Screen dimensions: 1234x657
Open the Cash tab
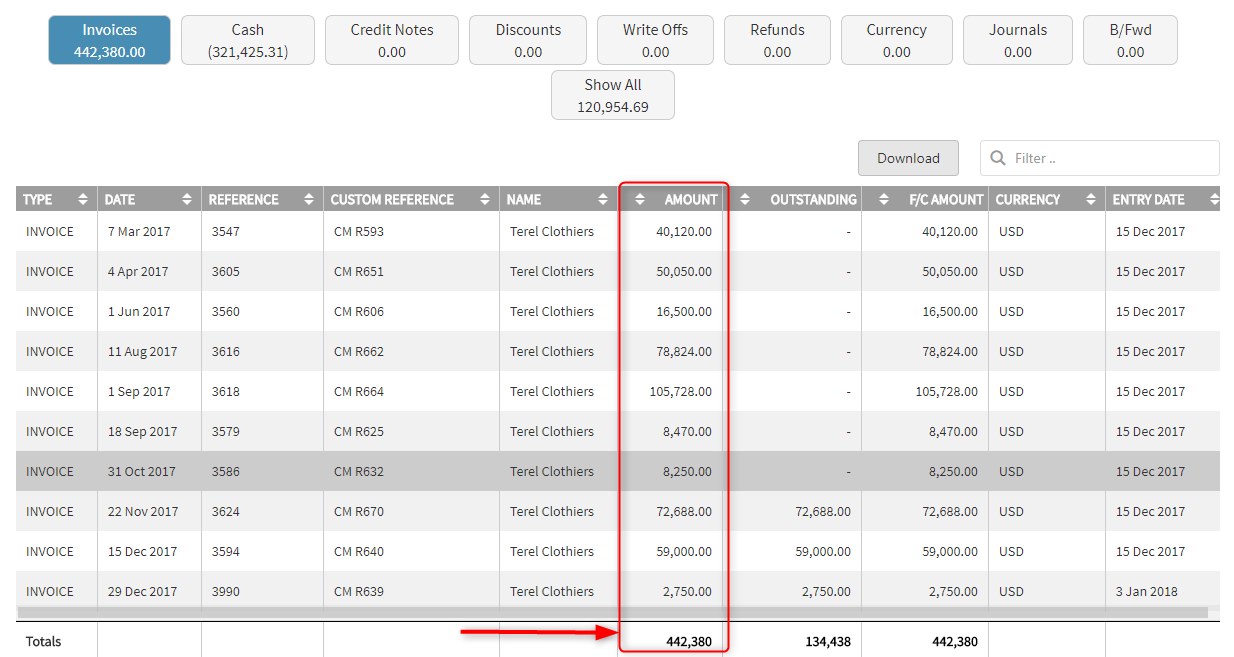(248, 40)
